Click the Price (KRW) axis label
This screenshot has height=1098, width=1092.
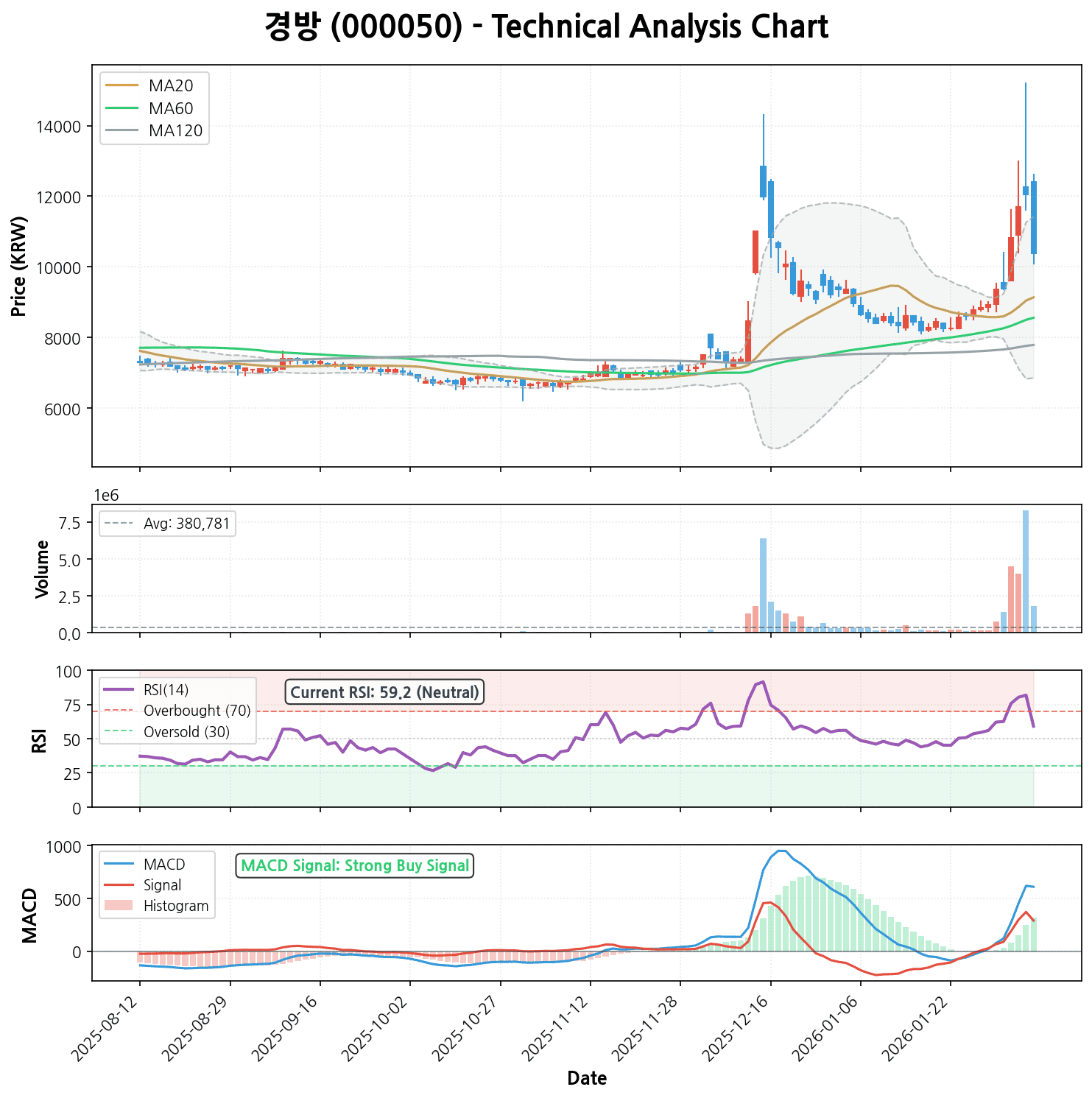coord(20,266)
